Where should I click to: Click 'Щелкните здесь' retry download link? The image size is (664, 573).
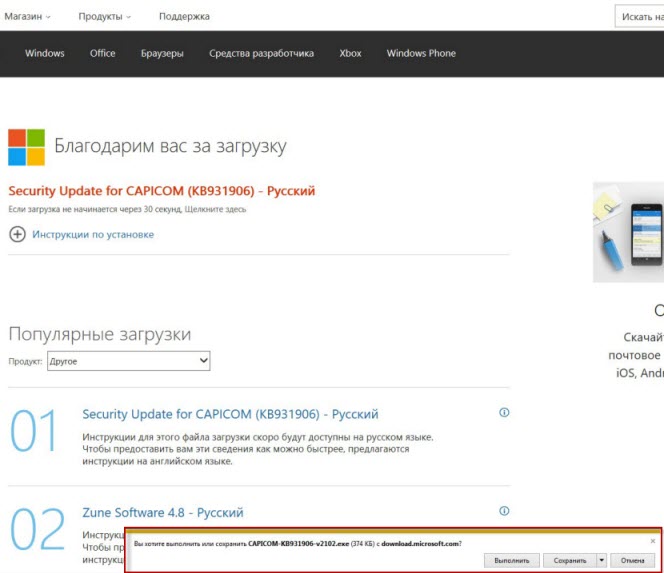215,209
